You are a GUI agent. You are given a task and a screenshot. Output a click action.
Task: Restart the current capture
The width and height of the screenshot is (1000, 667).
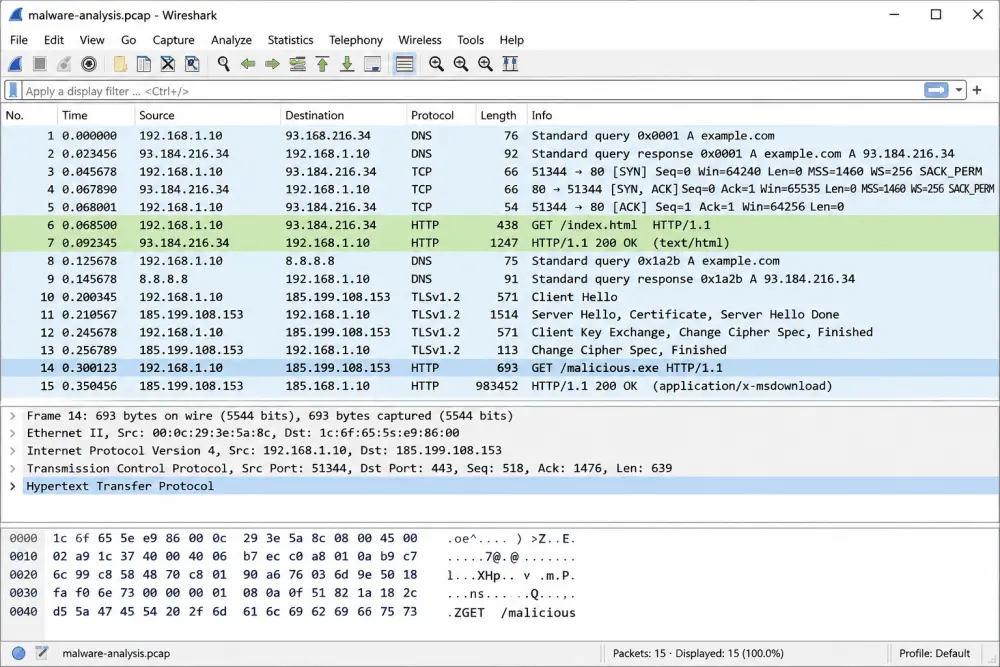click(64, 64)
